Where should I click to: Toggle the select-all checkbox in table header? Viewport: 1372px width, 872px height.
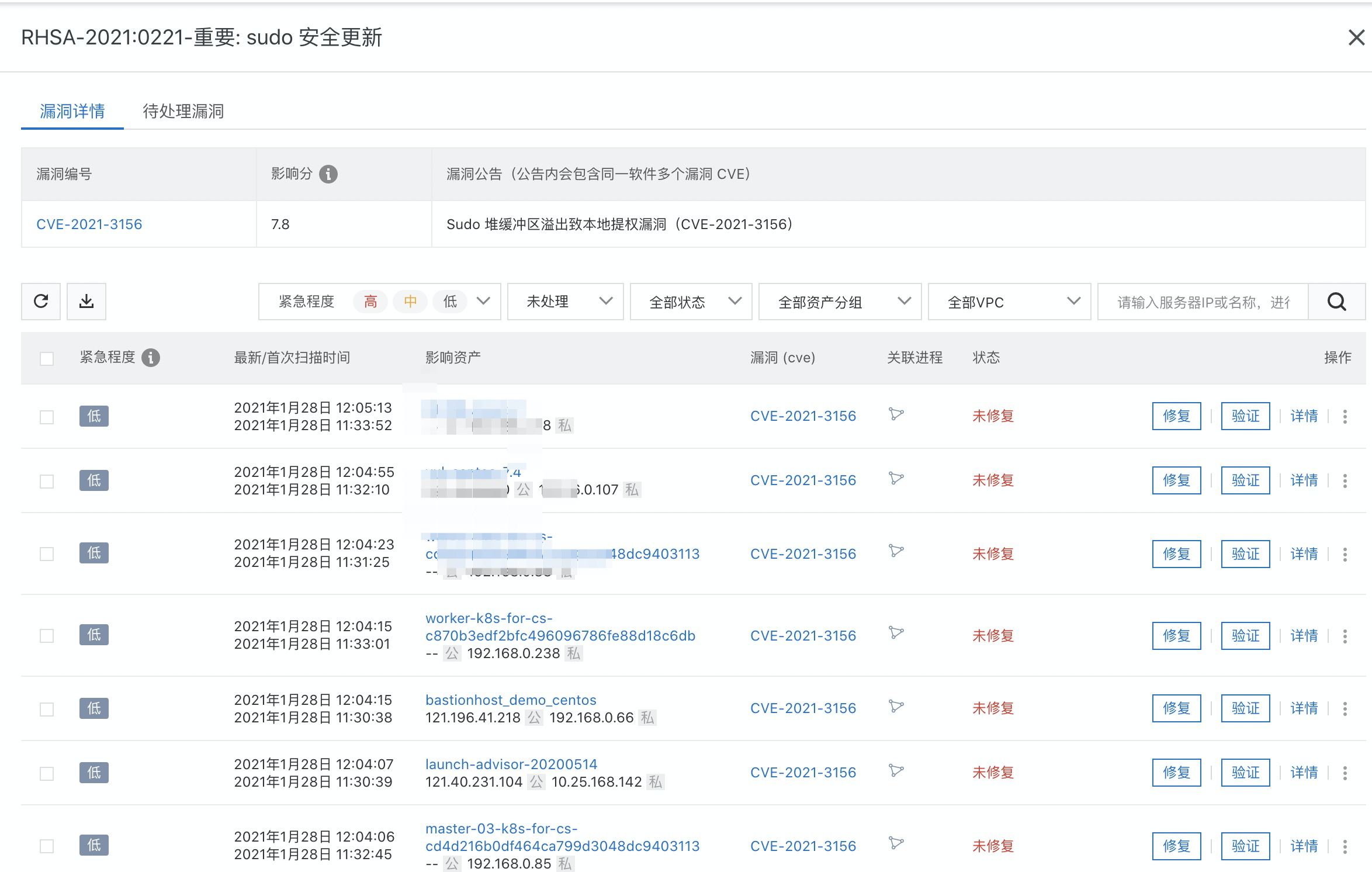(47, 358)
